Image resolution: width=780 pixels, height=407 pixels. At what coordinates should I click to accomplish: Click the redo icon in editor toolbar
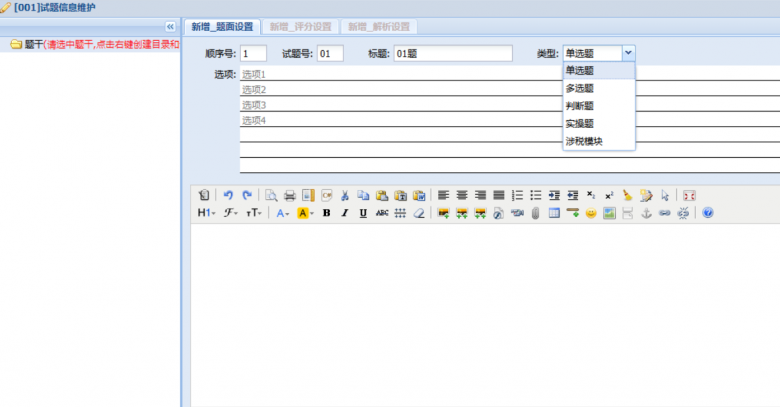[246, 195]
